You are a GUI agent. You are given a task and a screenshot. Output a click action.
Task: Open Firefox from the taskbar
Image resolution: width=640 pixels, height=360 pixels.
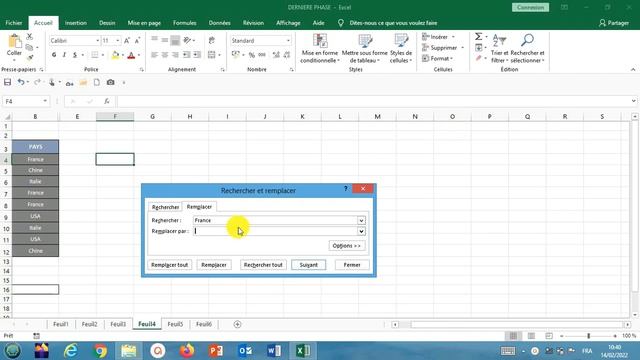tap(187, 351)
